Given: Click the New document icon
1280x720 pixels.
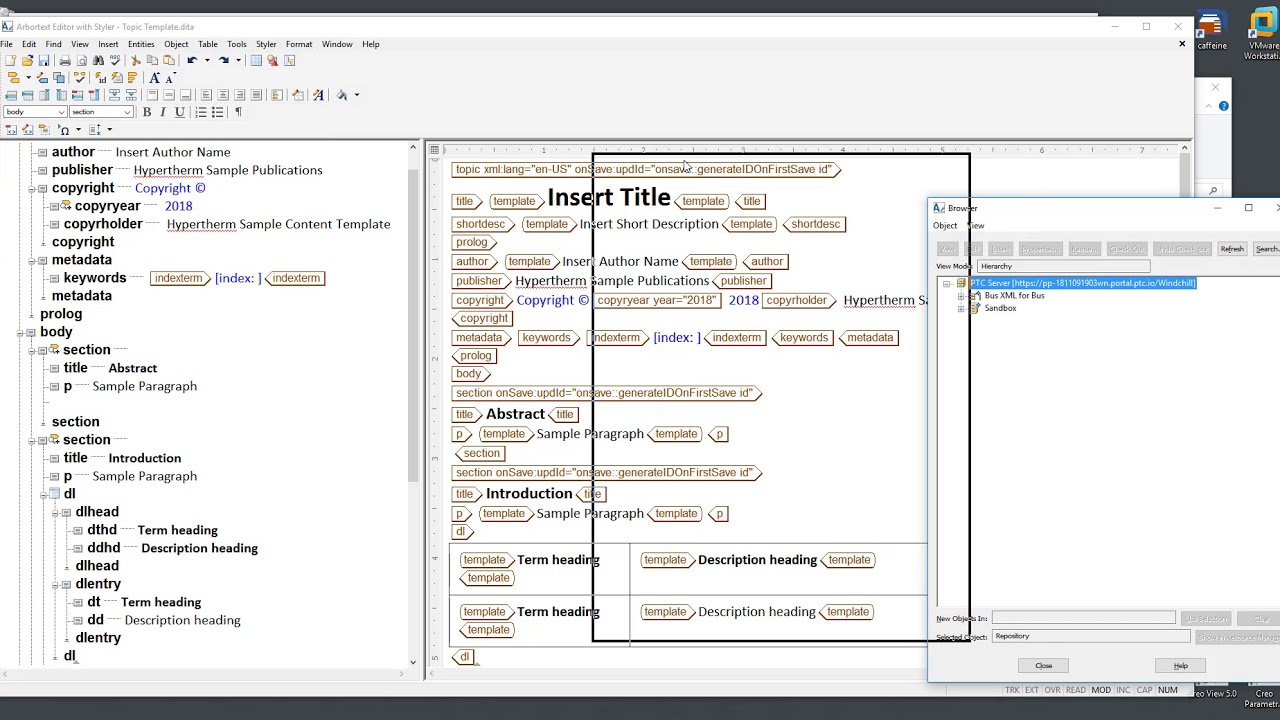Looking at the screenshot, I should pos(10,60).
